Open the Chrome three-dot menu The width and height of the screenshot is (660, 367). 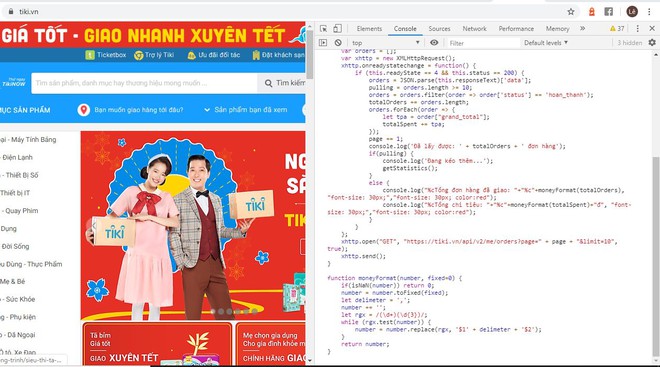pos(649,12)
